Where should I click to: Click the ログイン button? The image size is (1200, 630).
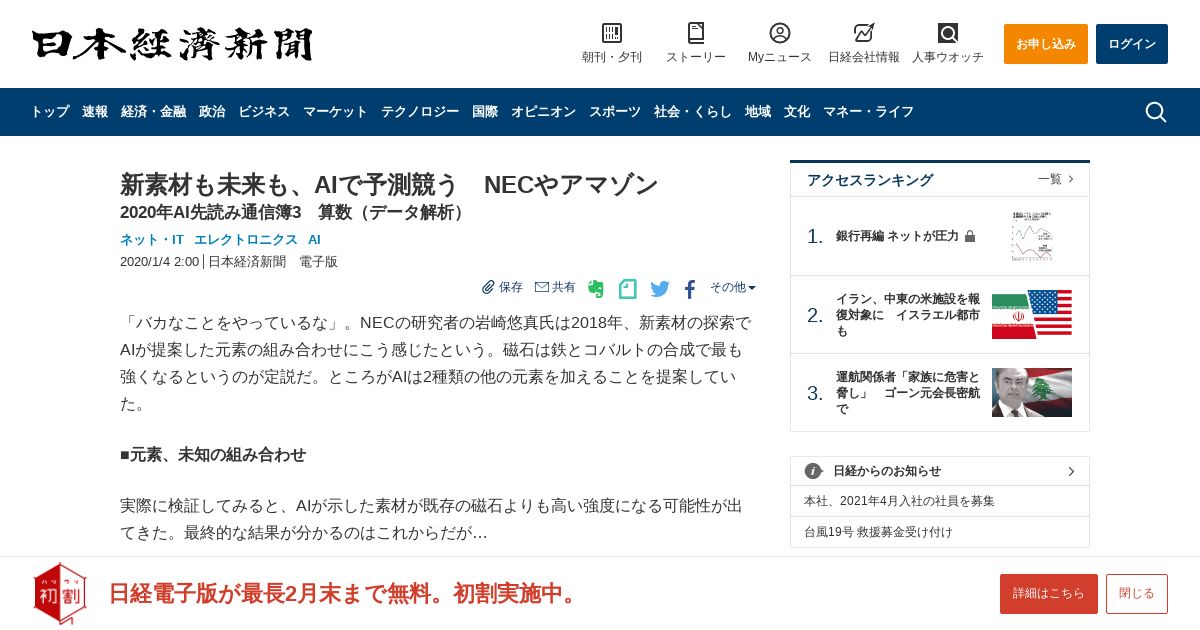1132,44
